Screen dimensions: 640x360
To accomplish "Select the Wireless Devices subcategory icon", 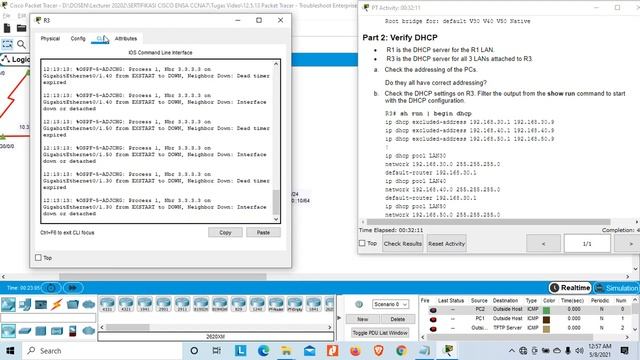I will (57, 331).
